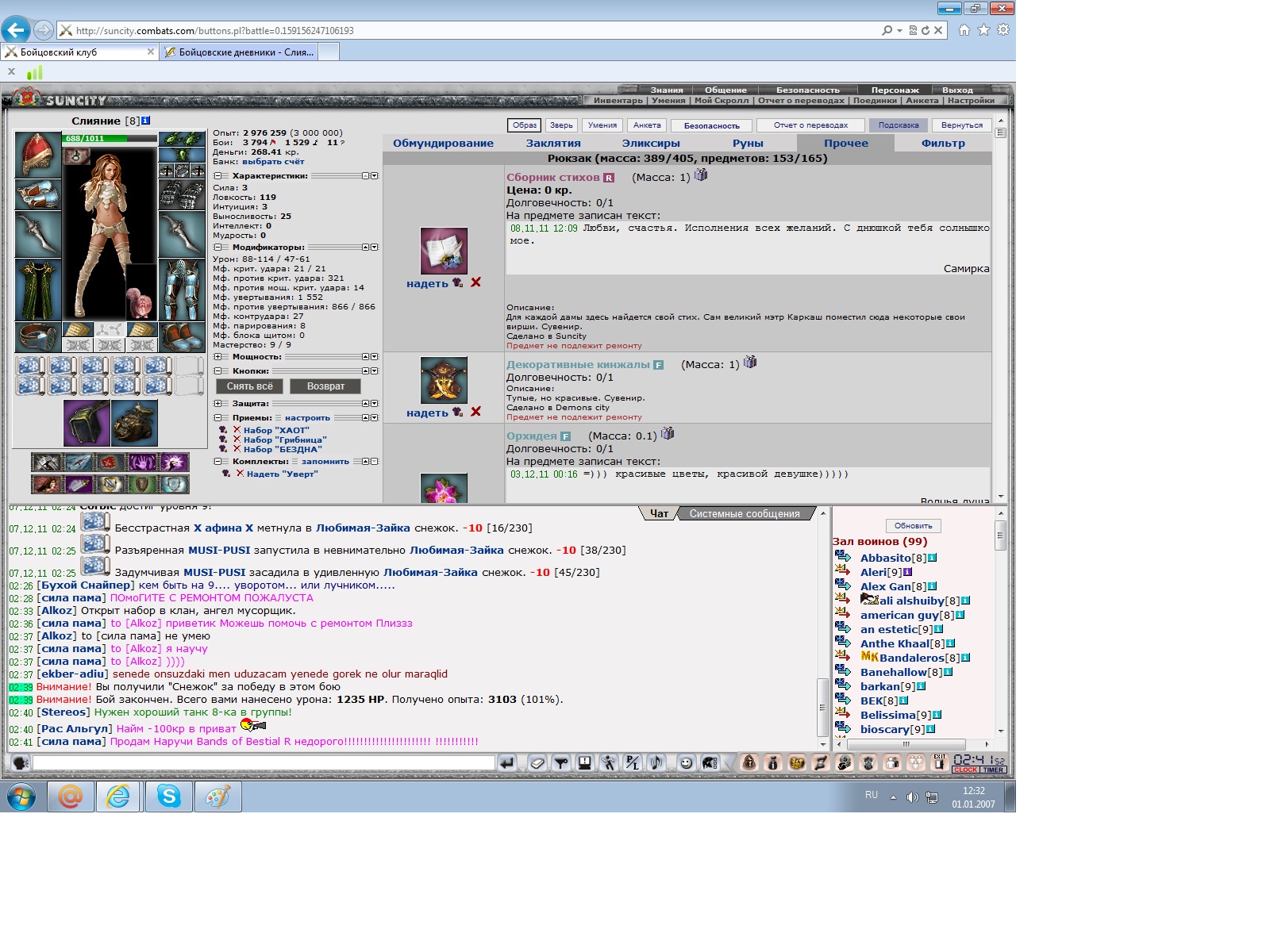Image resolution: width=1270 pixels, height=952 pixels.
Task: Open the Заклятия inventory tab
Action: (553, 144)
